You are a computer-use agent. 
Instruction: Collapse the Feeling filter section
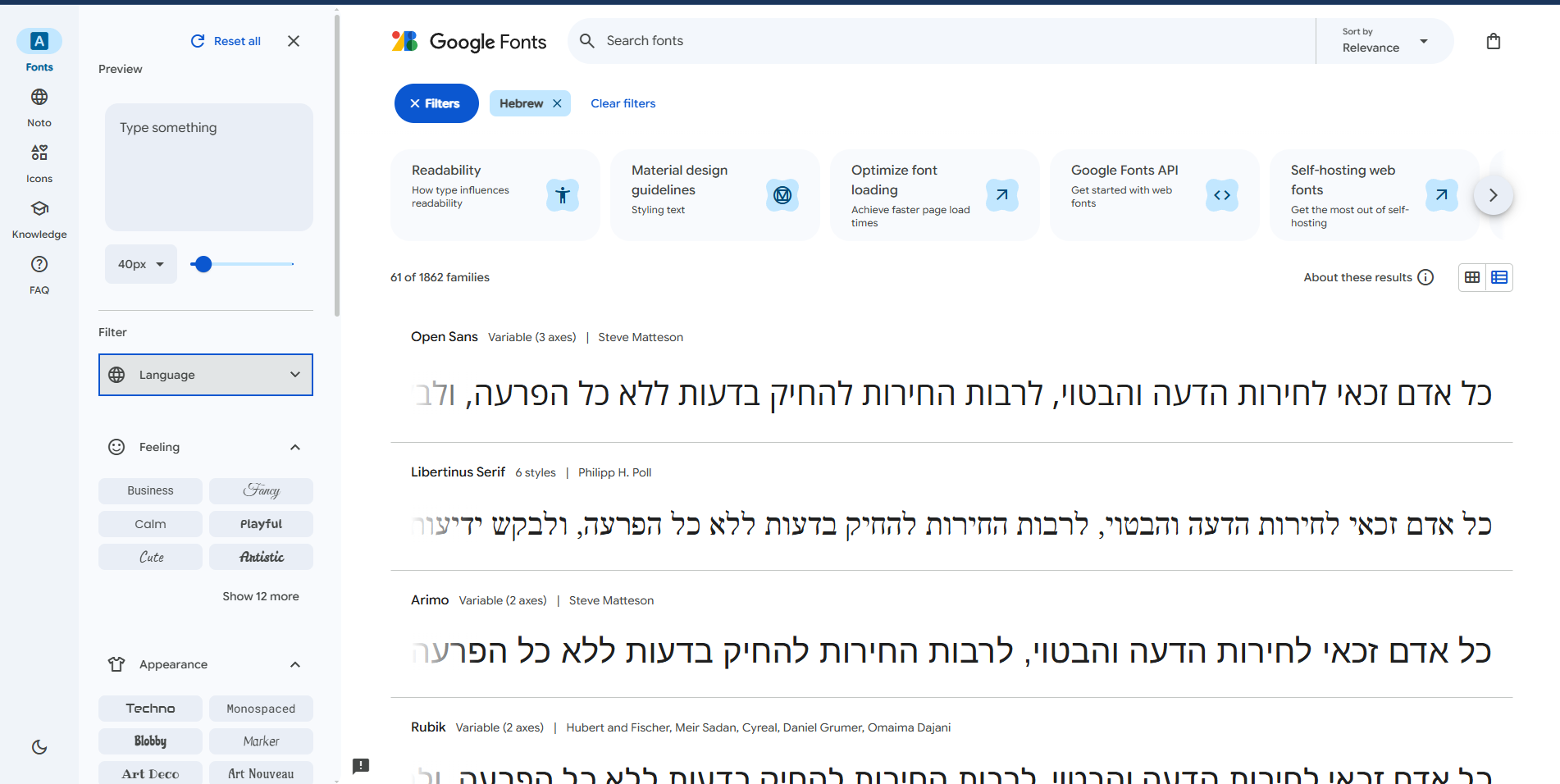[294, 446]
